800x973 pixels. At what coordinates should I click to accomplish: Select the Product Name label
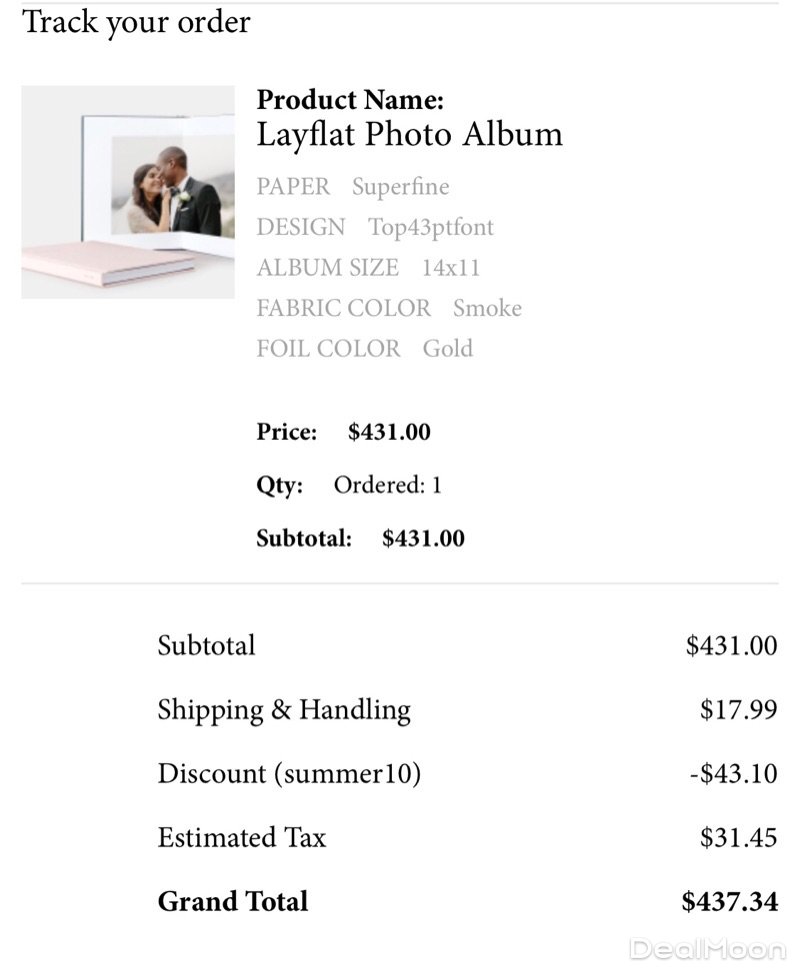pyautogui.click(x=350, y=100)
